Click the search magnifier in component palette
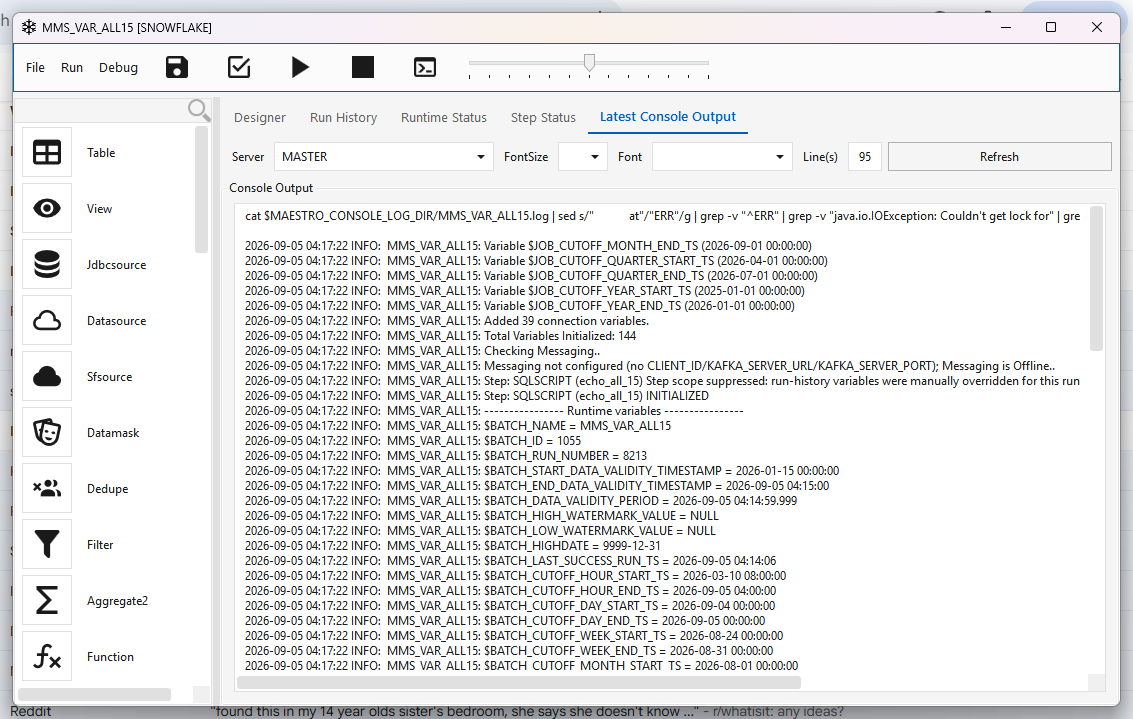The width and height of the screenshot is (1133, 719). [x=199, y=110]
